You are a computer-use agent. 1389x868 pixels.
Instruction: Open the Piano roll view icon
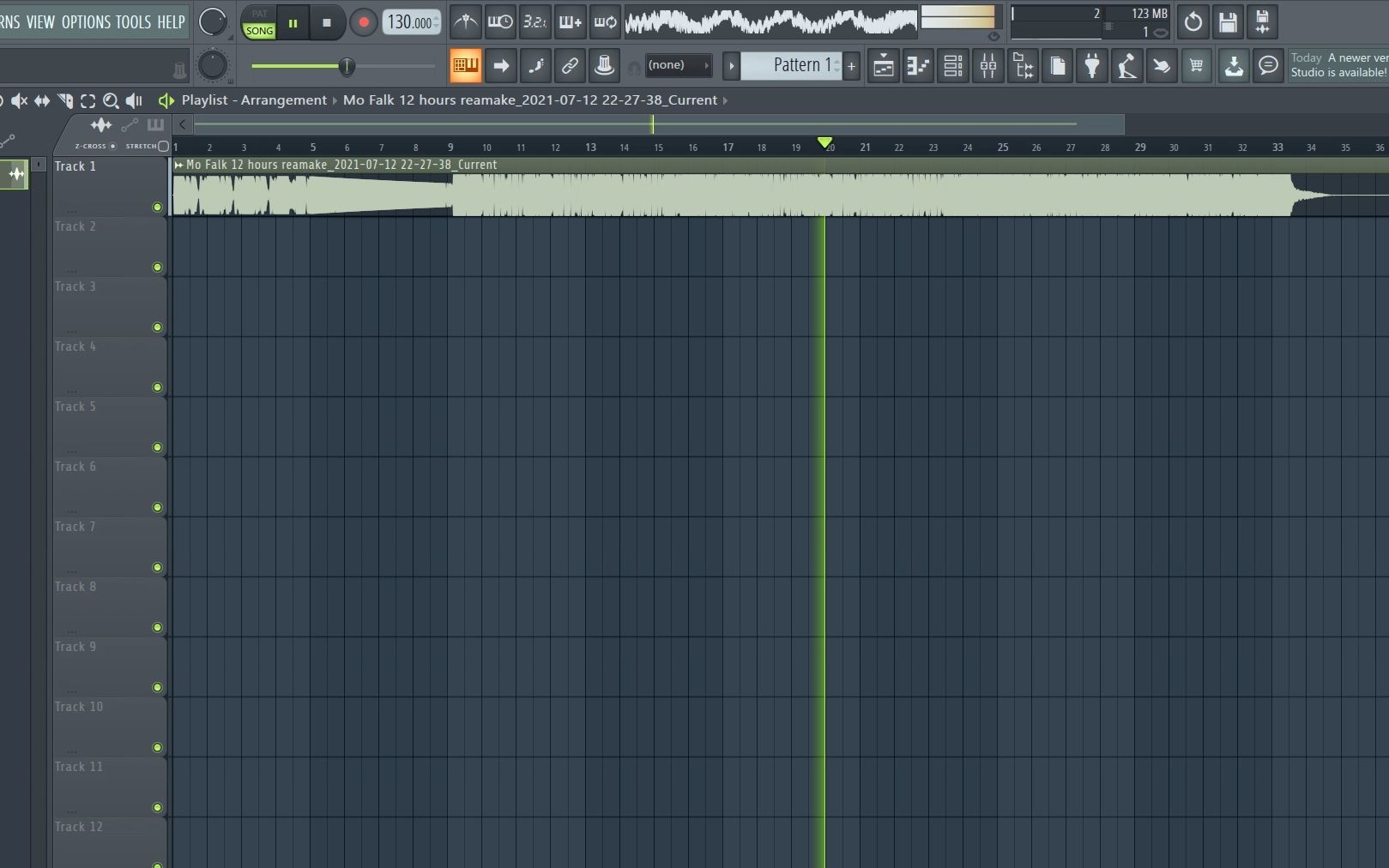[x=918, y=66]
